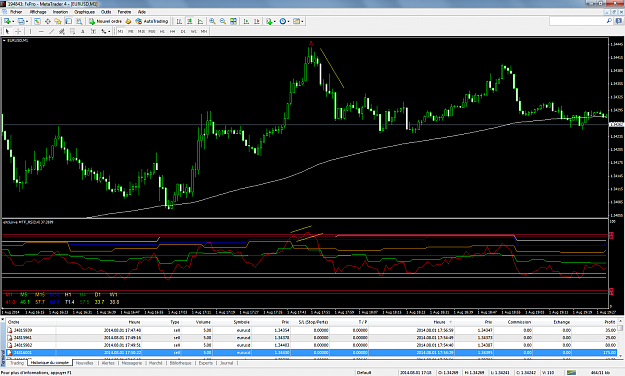Select the M1 timeframe button

coord(120,31)
